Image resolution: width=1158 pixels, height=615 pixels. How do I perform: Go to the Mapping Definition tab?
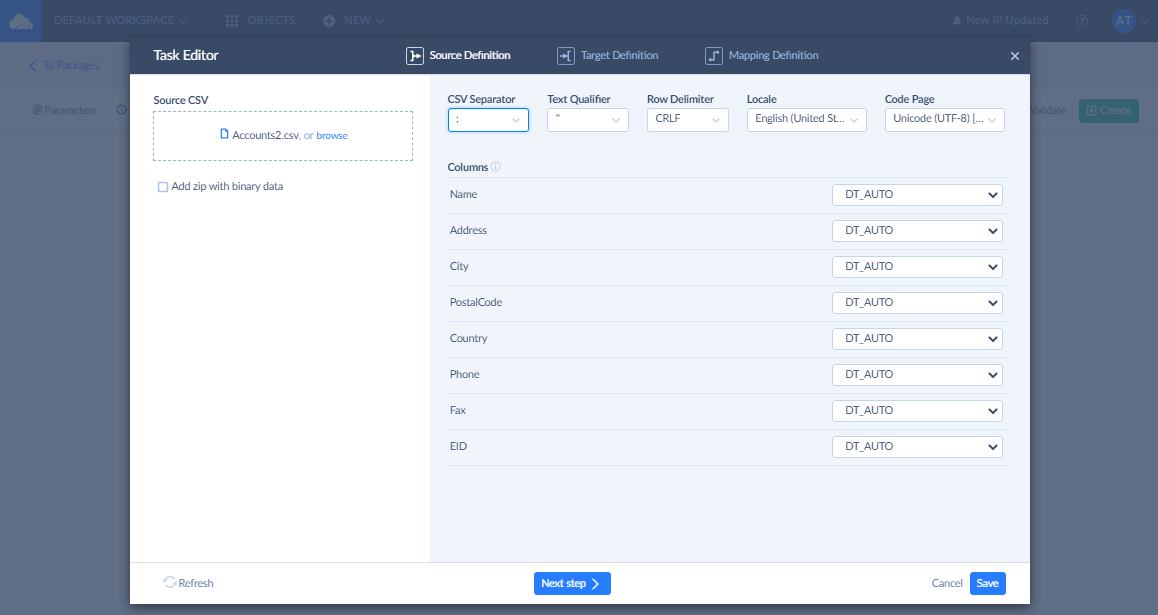[773, 56]
